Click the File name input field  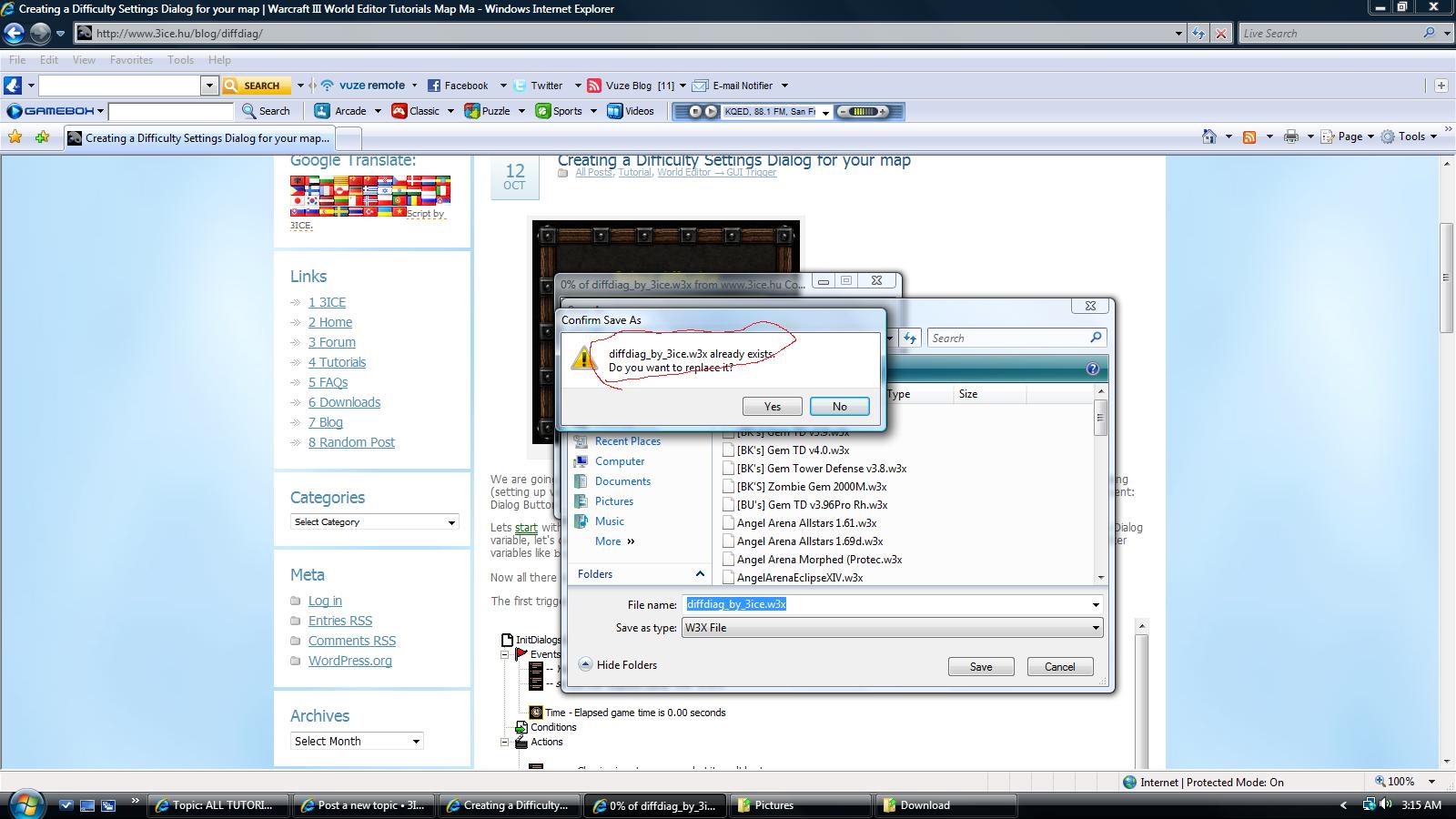[887, 604]
